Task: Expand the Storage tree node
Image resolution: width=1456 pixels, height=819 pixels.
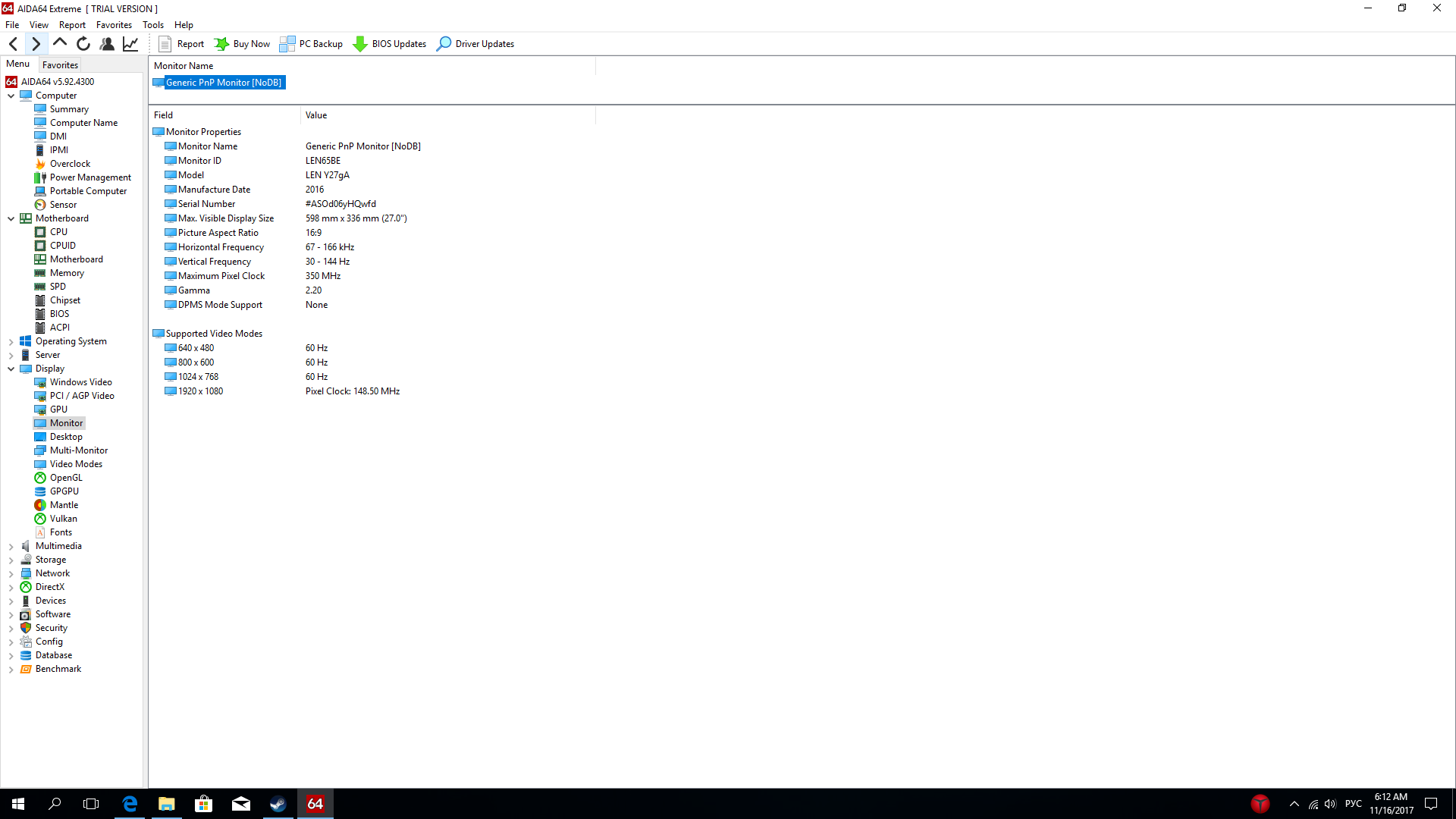Action: (x=11, y=560)
